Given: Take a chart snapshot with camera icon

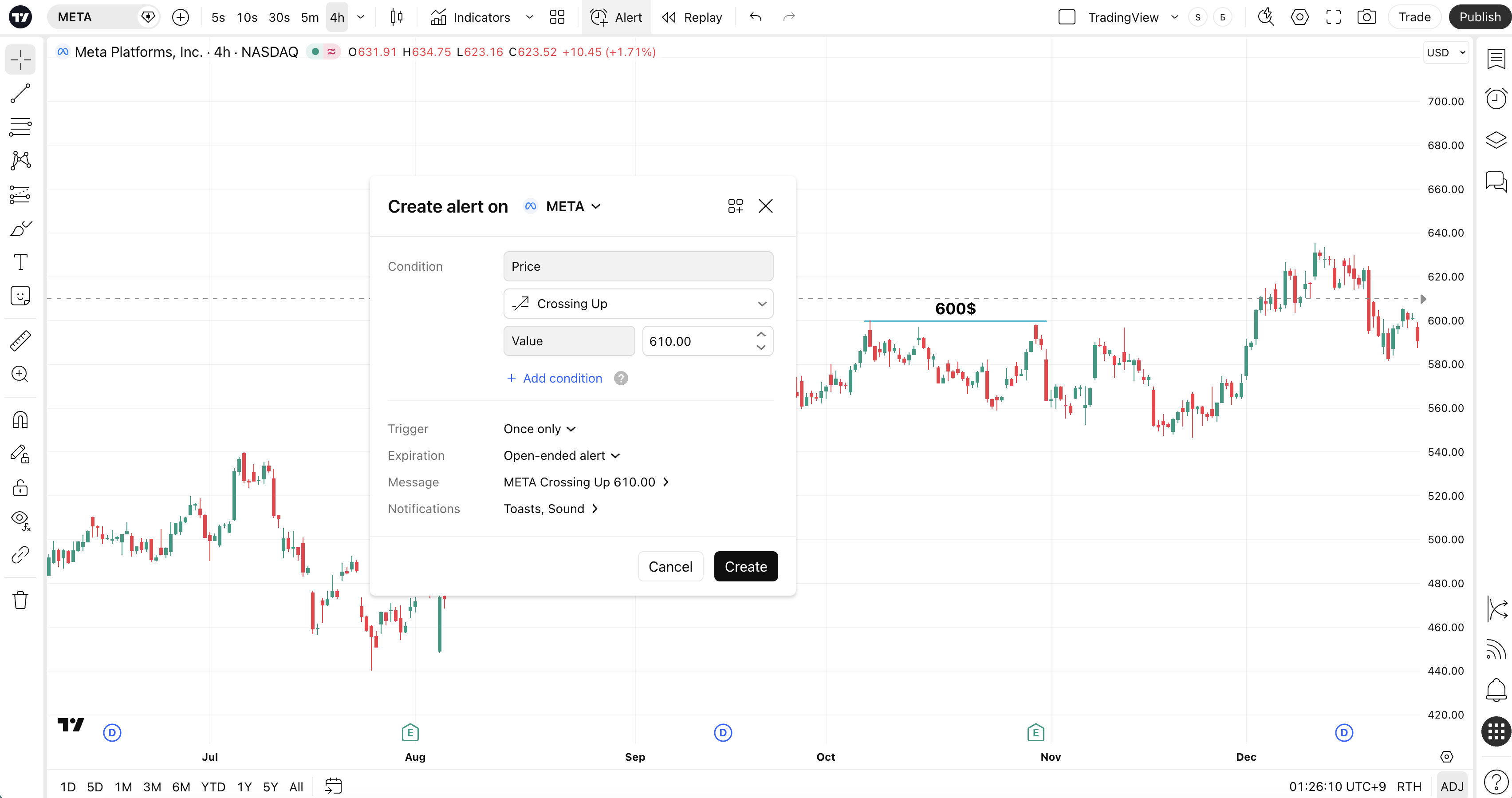Looking at the screenshot, I should point(1366,17).
